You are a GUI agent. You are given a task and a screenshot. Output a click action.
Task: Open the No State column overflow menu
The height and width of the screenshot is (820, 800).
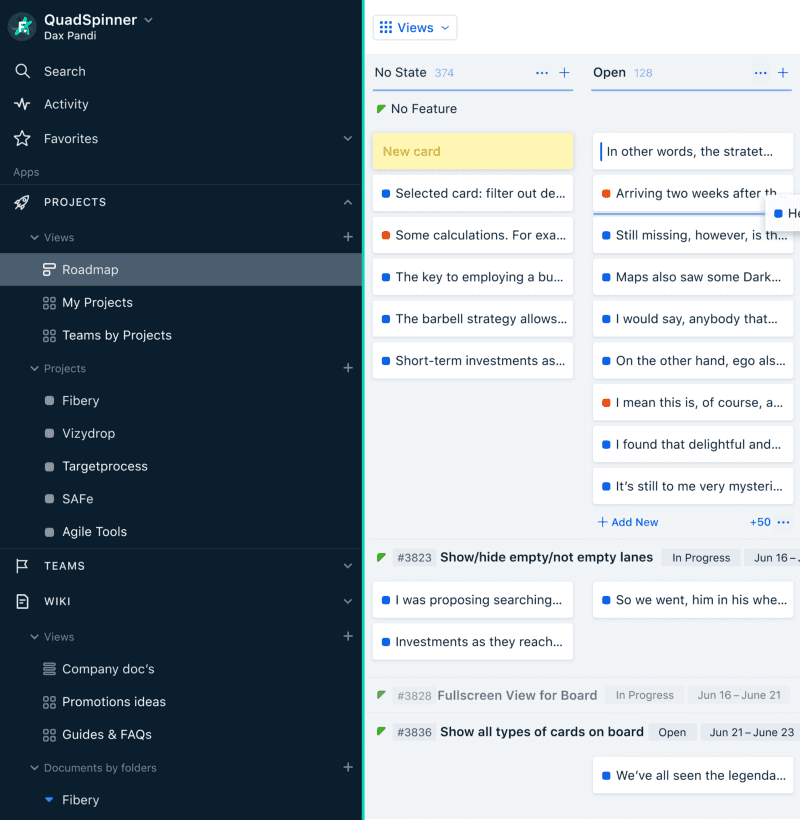click(541, 72)
